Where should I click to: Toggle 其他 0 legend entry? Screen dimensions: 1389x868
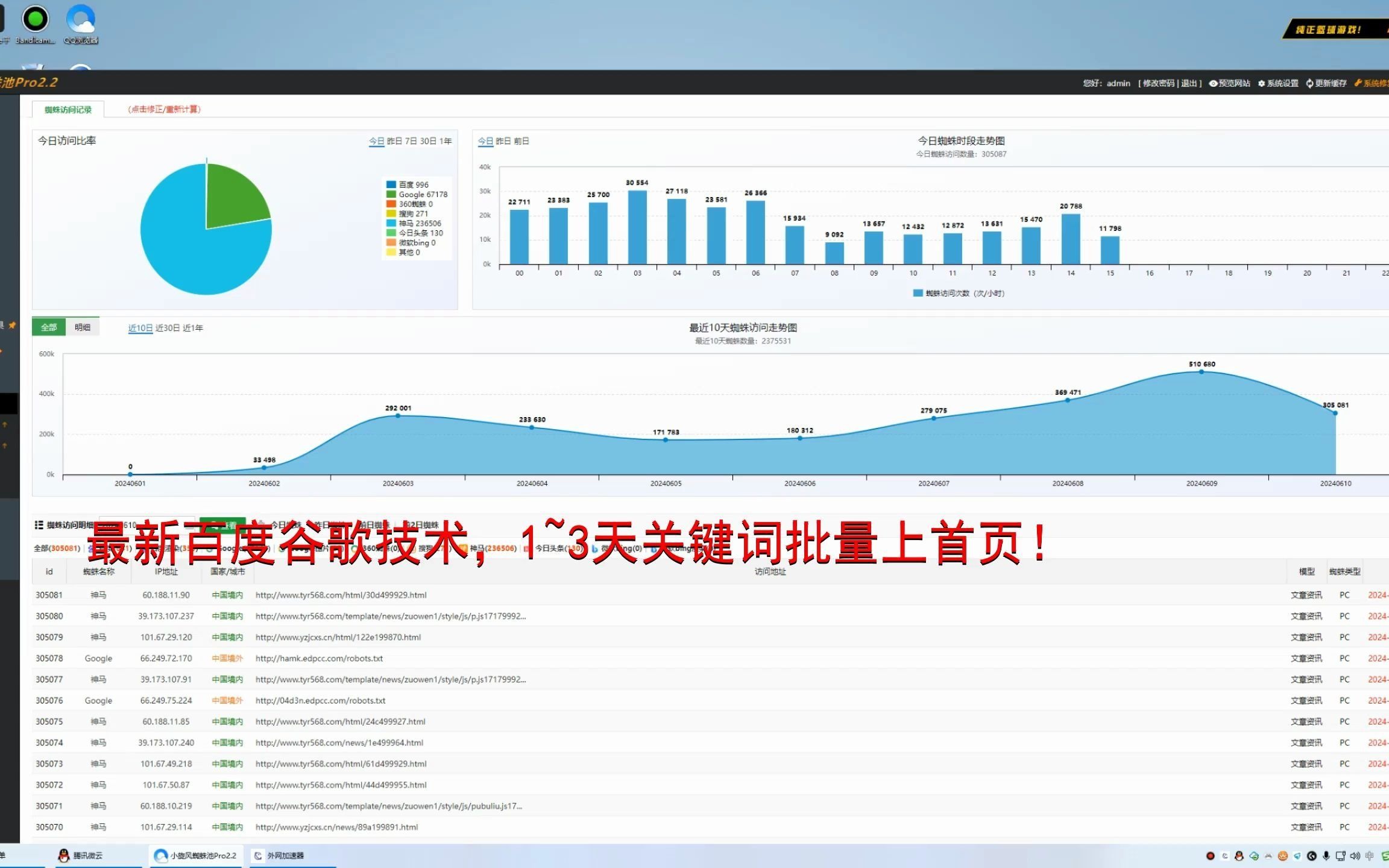[403, 252]
